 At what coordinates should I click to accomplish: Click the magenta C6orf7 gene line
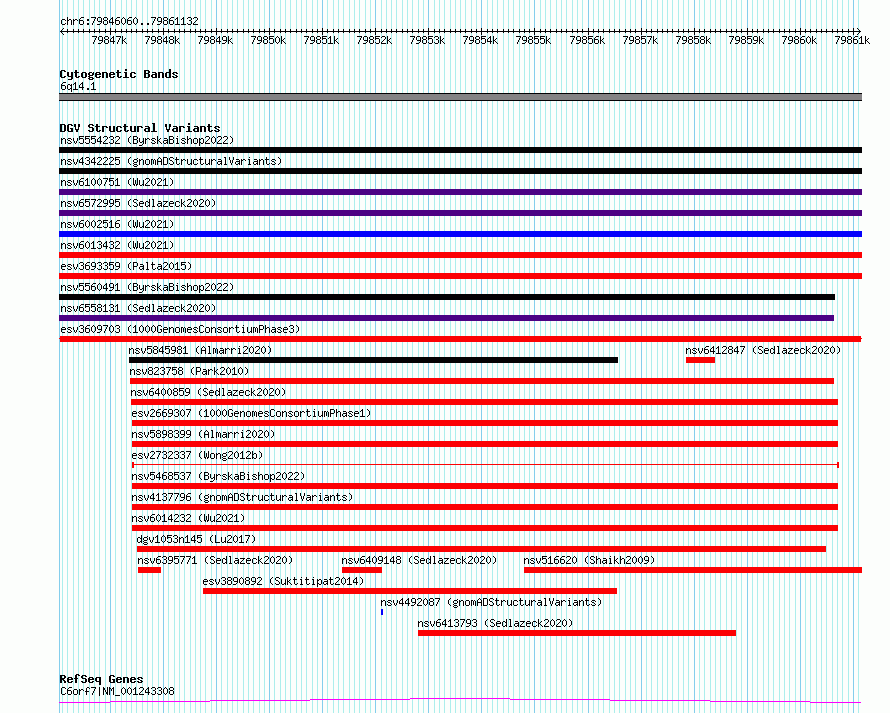(x=460, y=701)
